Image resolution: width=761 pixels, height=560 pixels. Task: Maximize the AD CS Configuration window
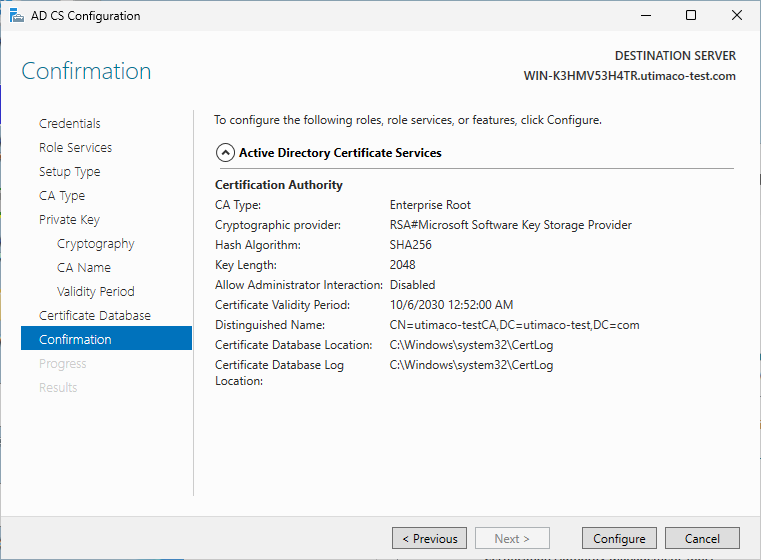click(691, 16)
